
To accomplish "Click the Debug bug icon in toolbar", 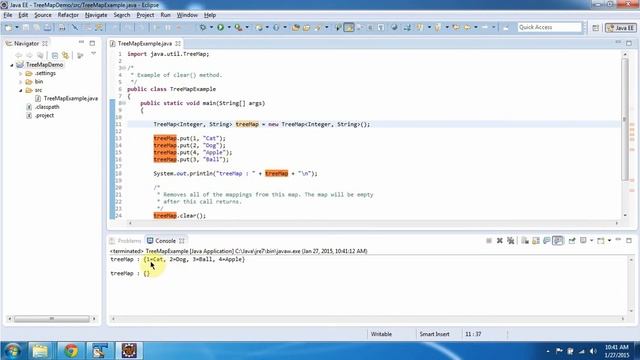I will tap(203, 27).
